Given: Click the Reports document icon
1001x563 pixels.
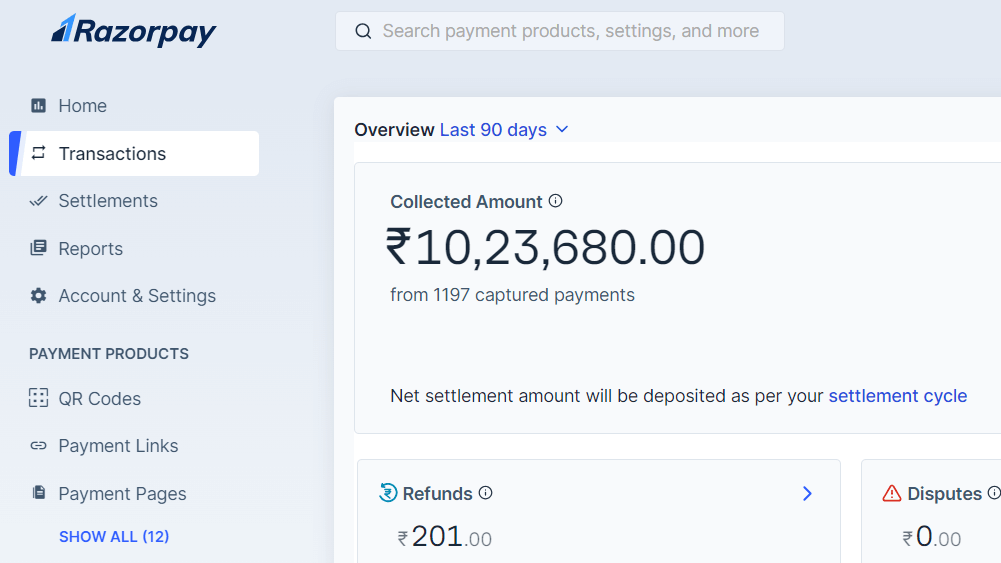Looking at the screenshot, I should (38, 248).
